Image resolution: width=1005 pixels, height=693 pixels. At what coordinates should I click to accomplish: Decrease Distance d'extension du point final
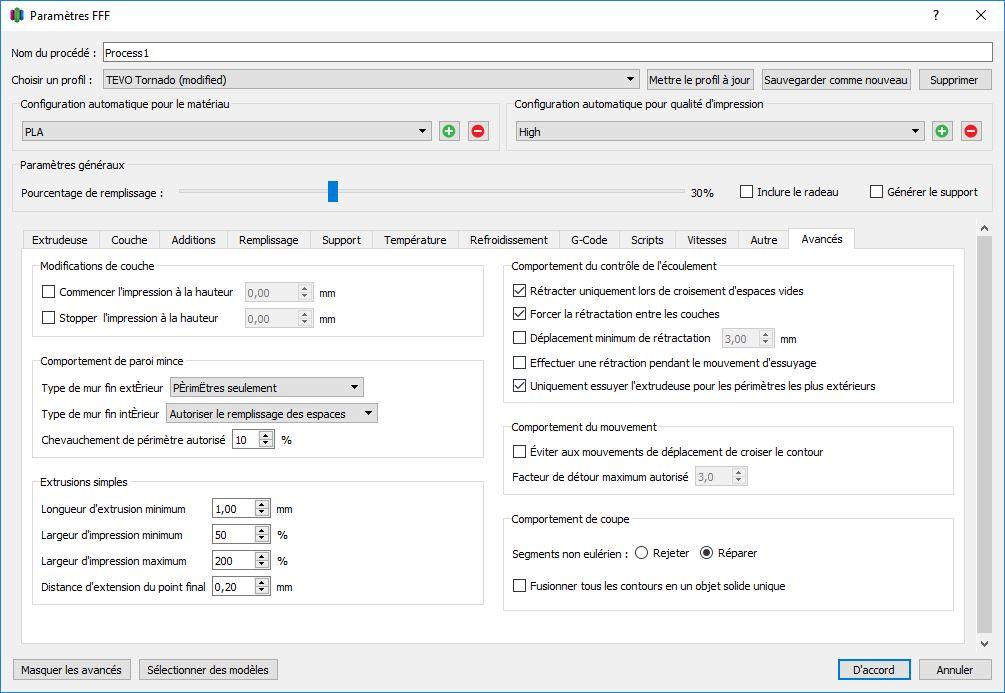tap(262, 590)
